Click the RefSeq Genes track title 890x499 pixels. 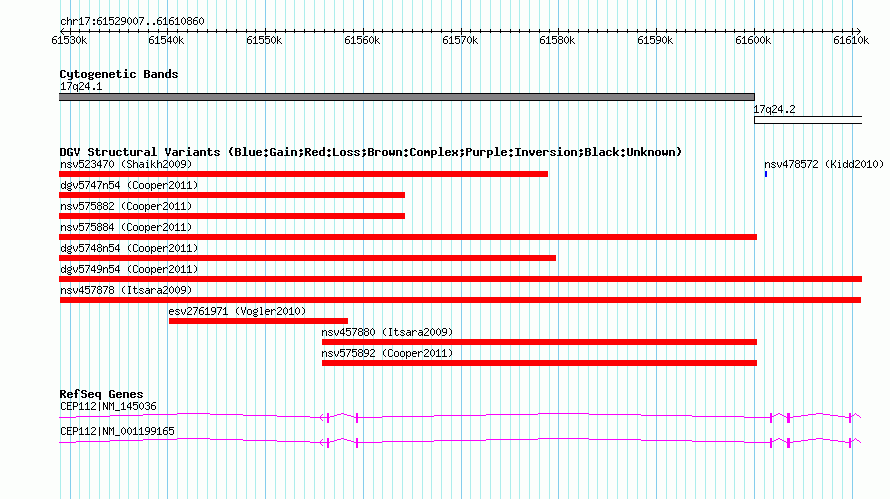tap(101, 394)
